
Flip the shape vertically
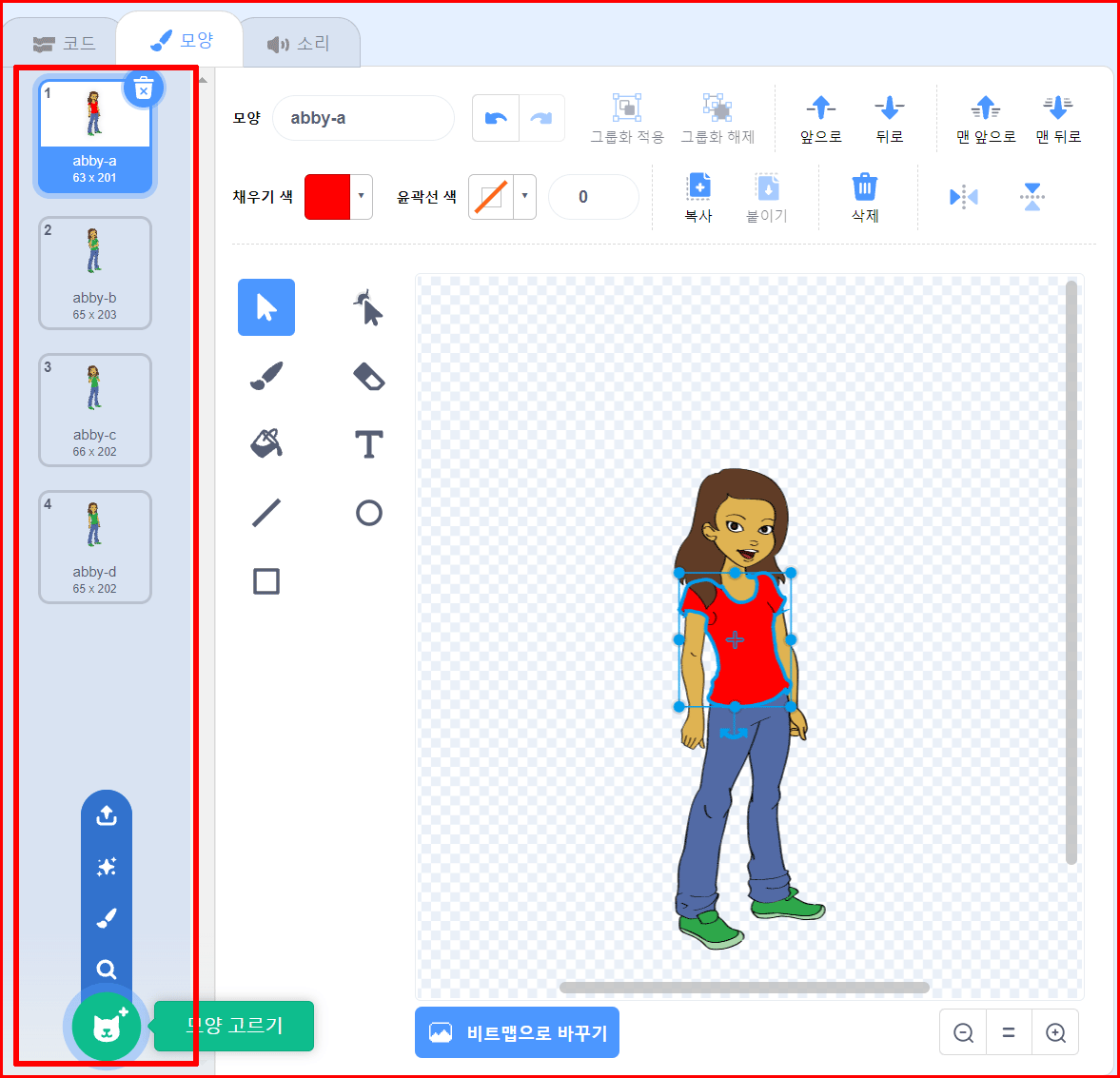coord(1032,196)
